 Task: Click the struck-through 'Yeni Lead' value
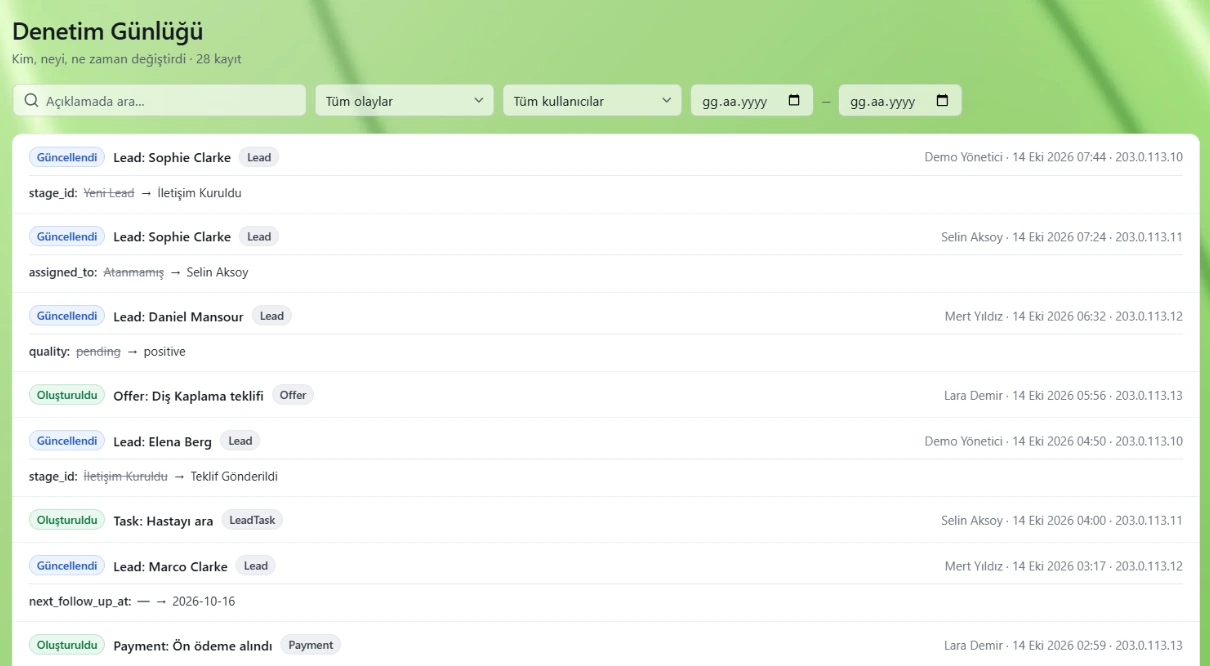coord(108,193)
